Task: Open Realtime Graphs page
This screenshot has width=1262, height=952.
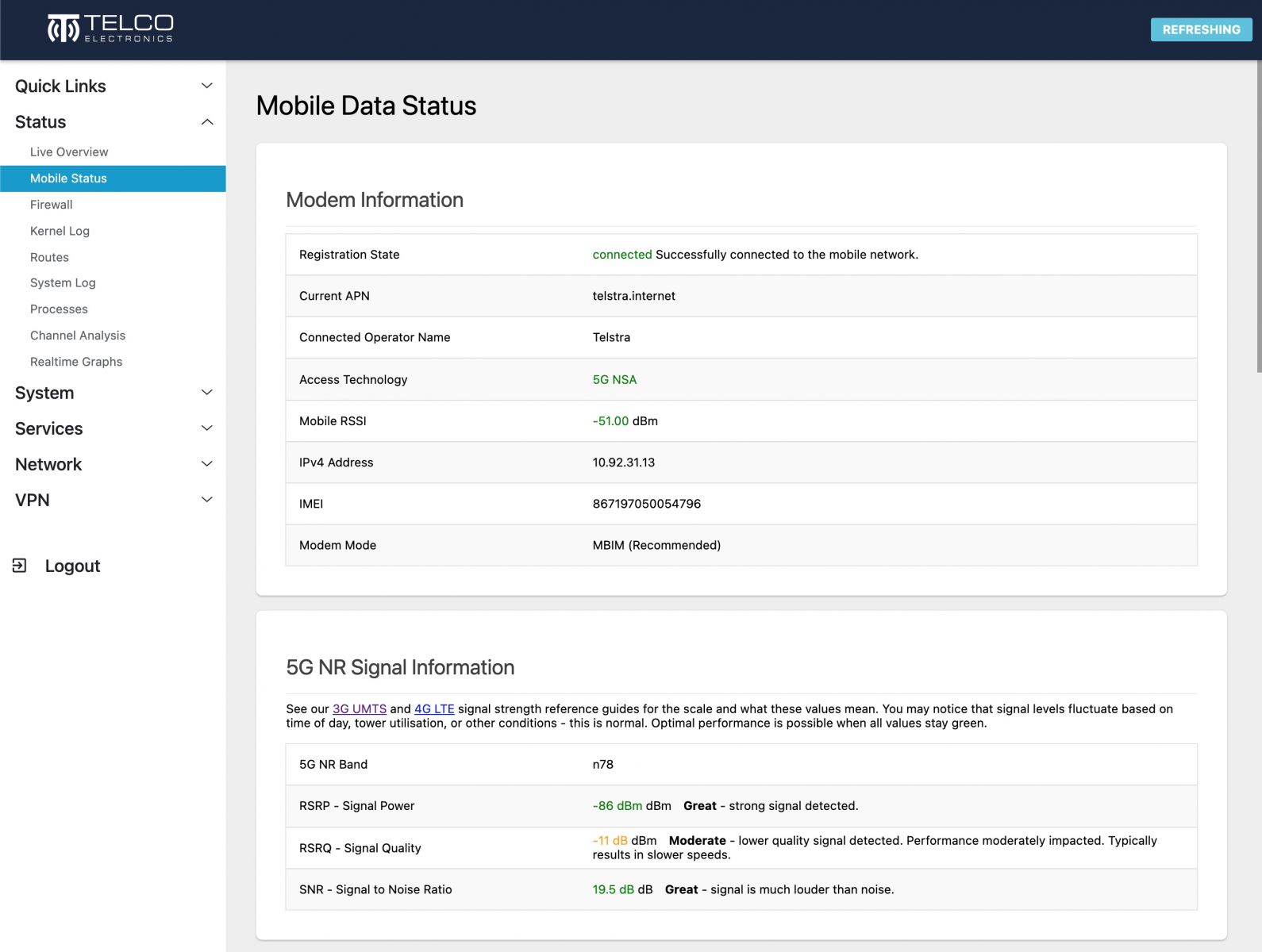Action: point(76,361)
